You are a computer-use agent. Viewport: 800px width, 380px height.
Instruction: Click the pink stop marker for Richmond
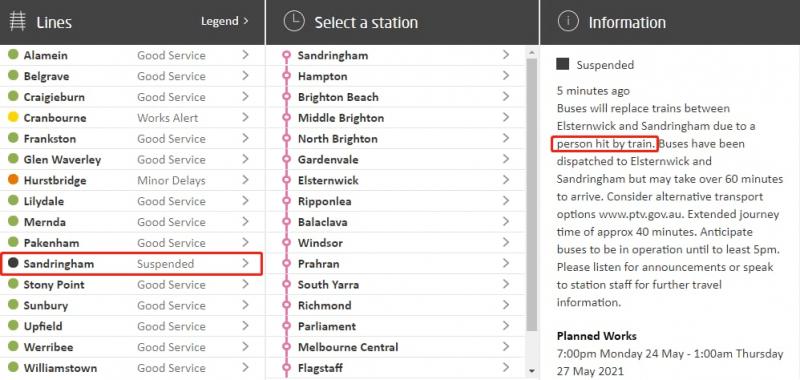[286, 306]
